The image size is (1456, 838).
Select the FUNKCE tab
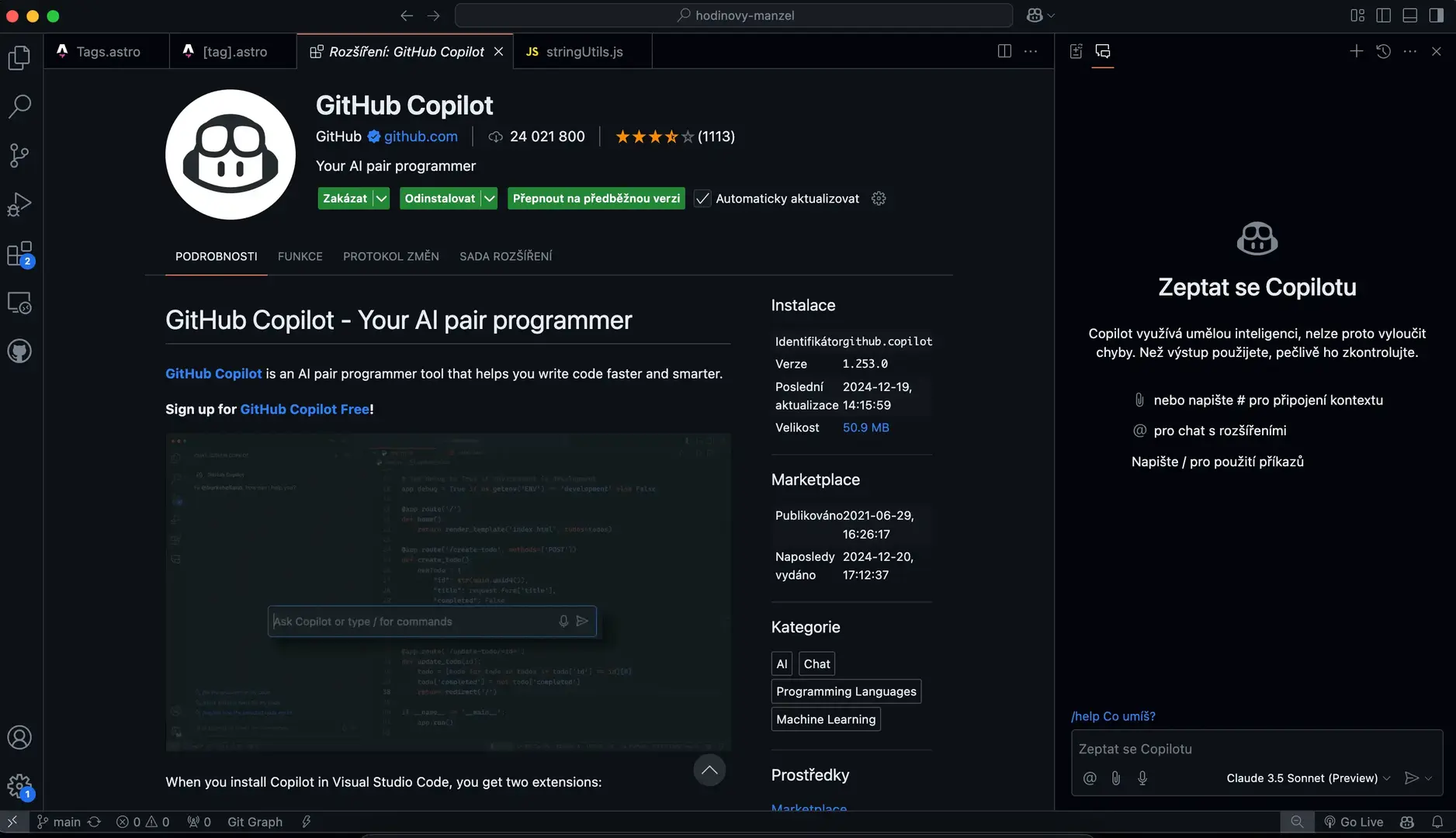300,256
